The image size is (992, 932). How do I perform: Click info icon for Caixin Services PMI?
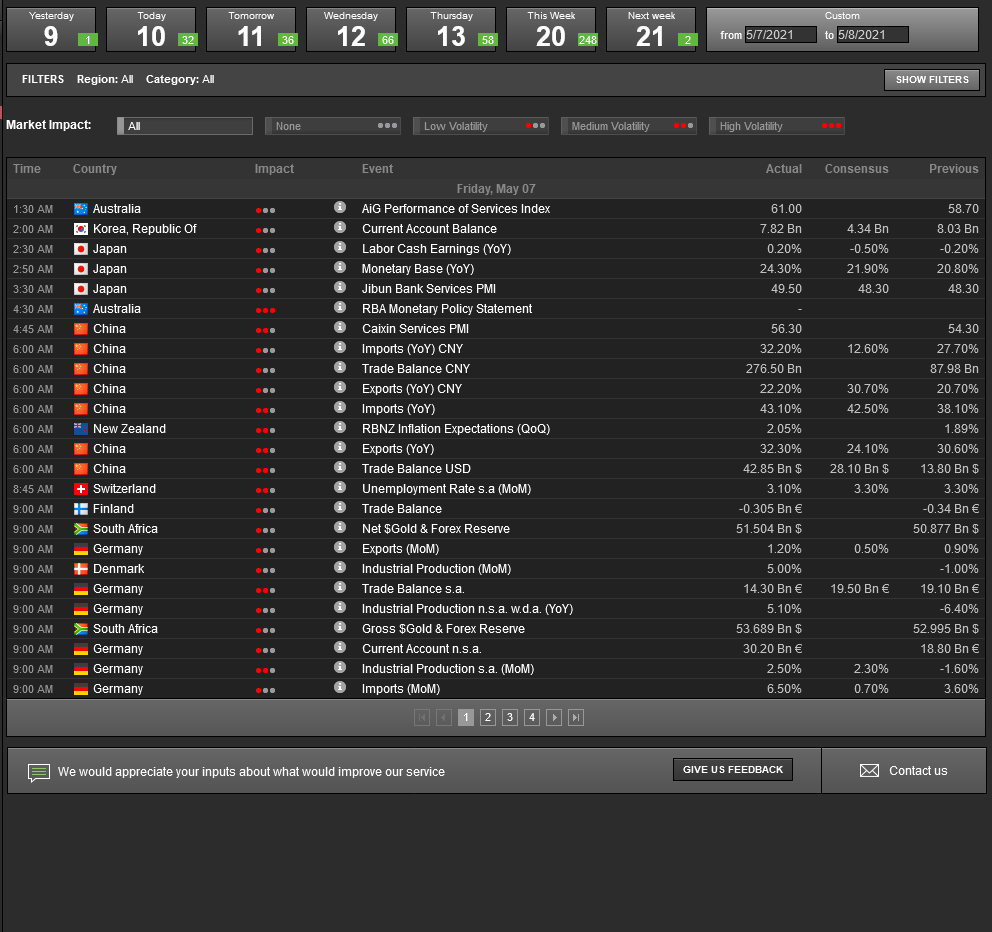(340, 327)
